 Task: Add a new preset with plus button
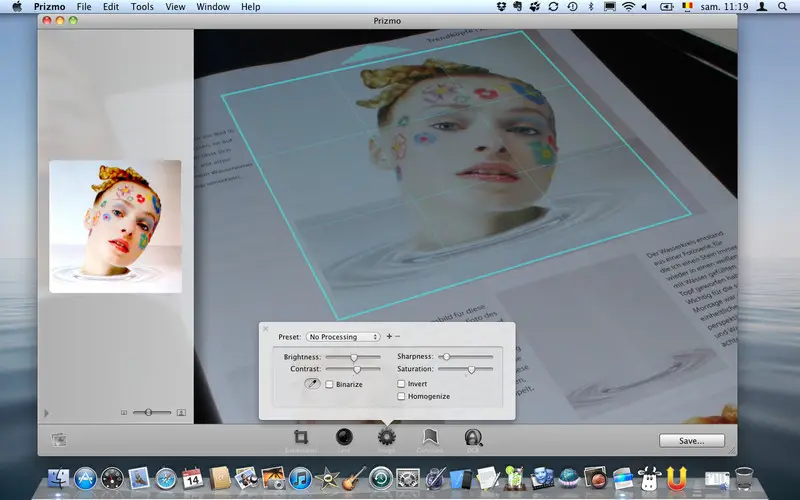389,336
